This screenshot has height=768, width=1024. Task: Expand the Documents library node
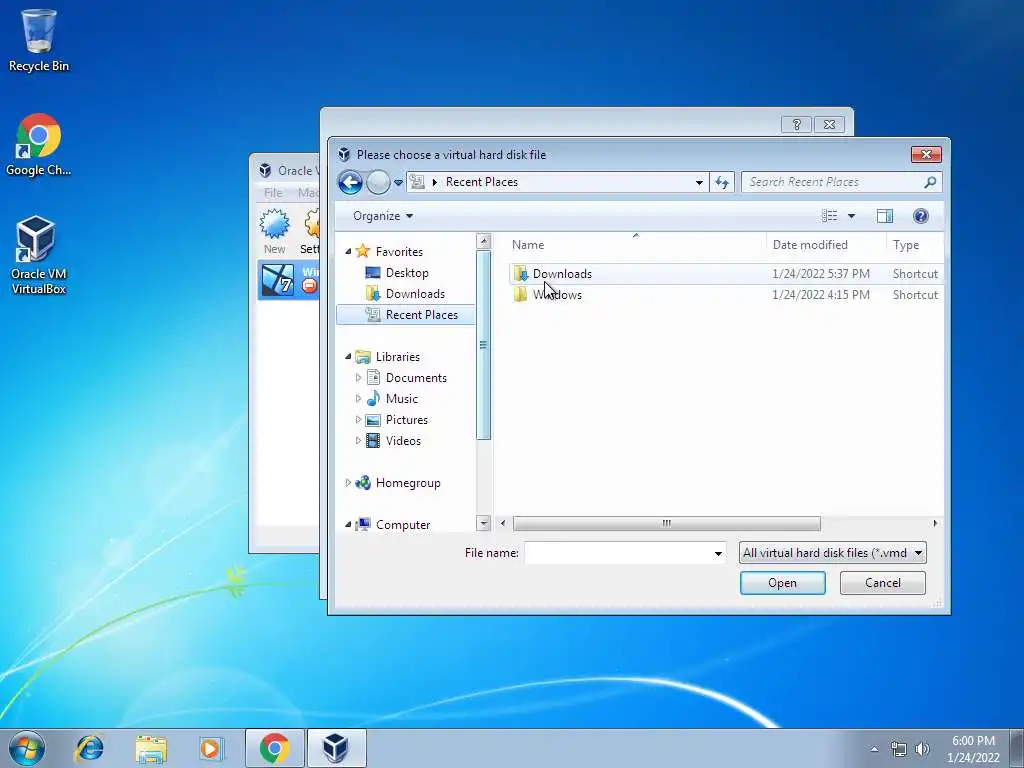(358, 377)
